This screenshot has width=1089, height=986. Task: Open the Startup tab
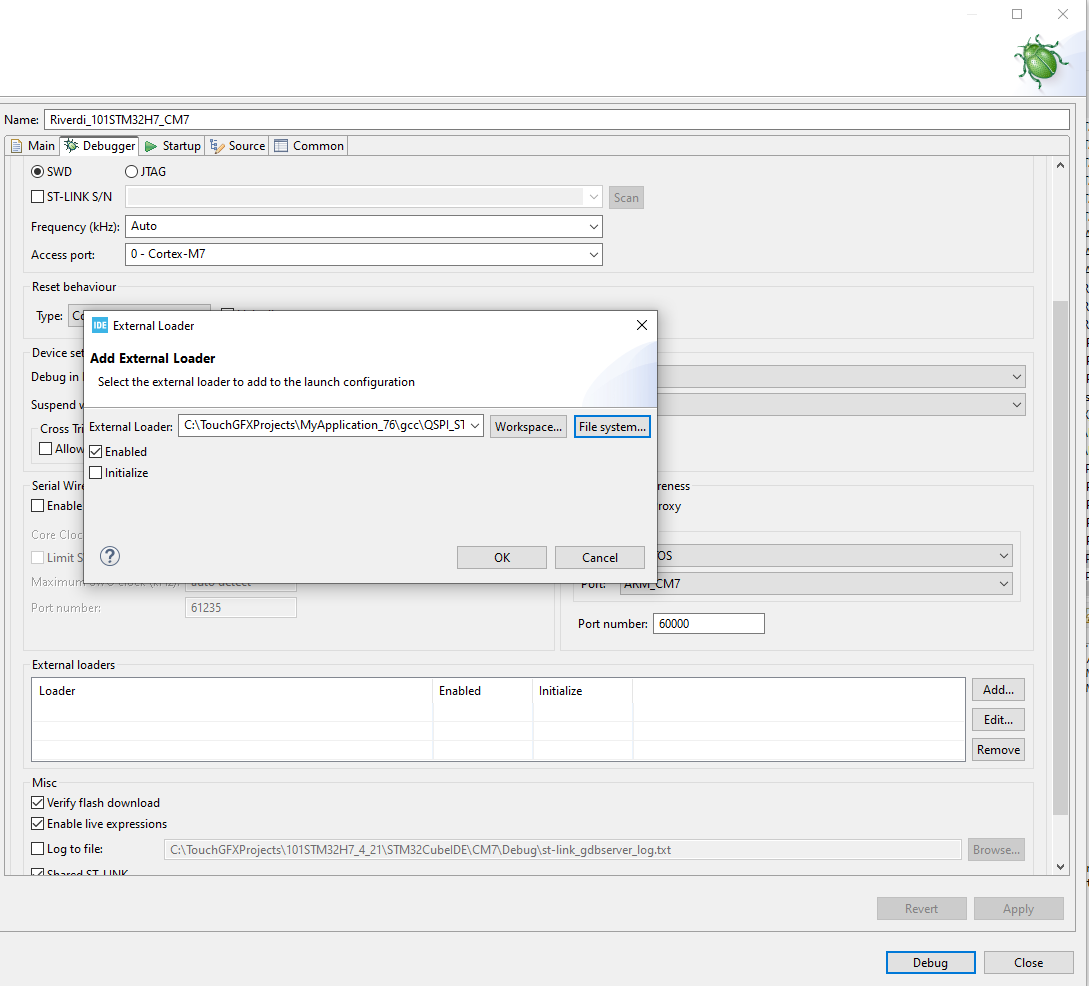pyautogui.click(x=173, y=146)
